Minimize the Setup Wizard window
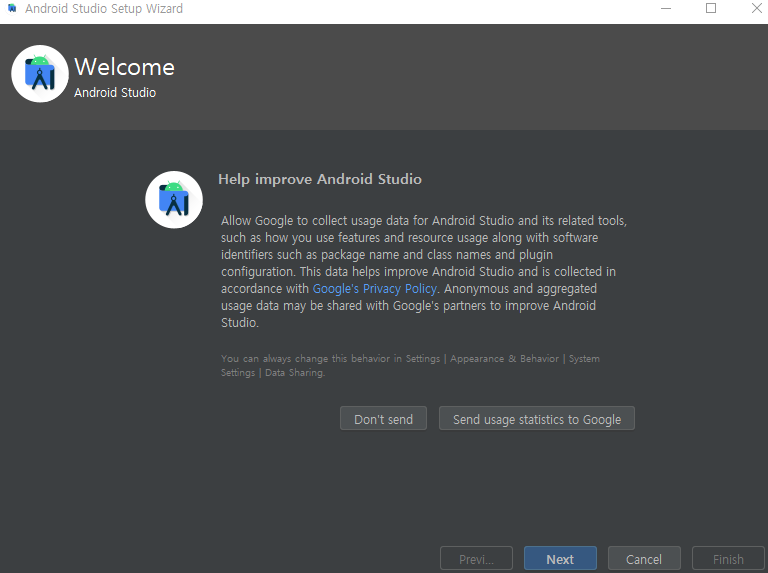 coord(666,8)
